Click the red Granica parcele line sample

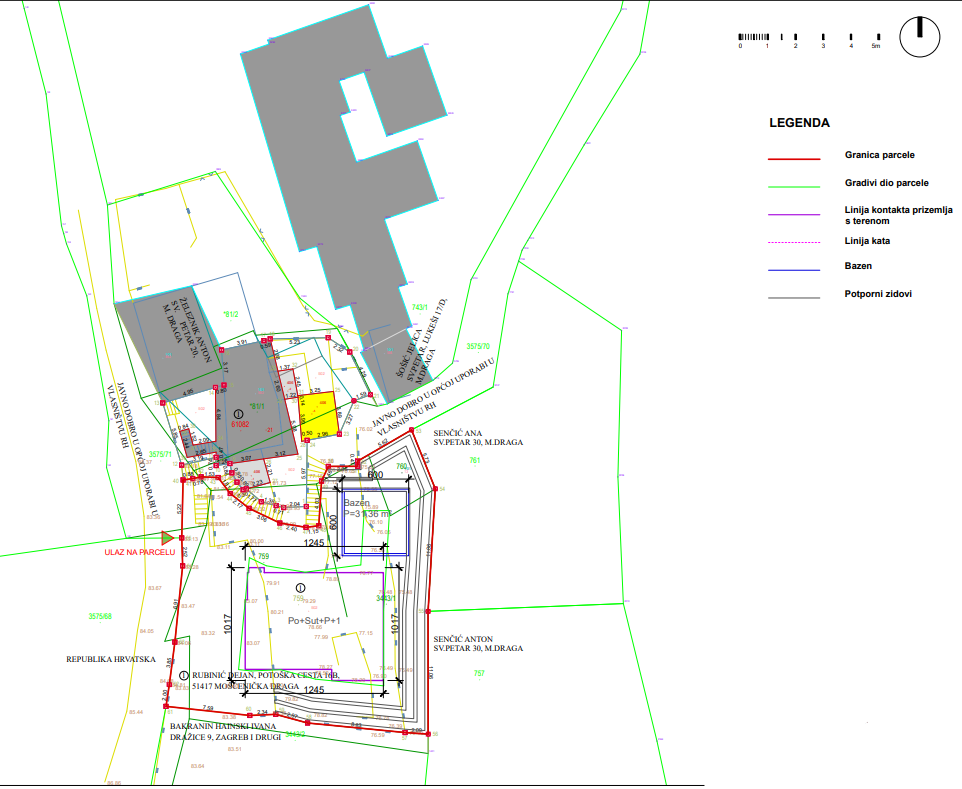tap(793, 158)
